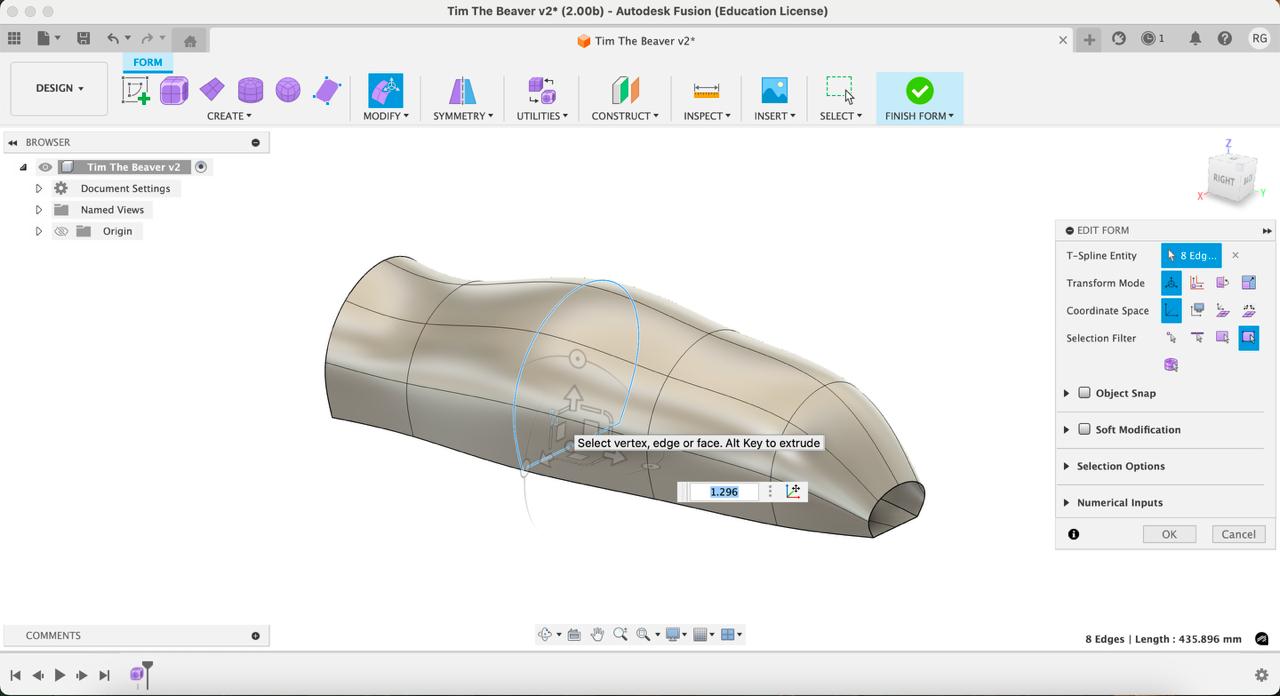This screenshot has height=696, width=1280.
Task: Click the Insert image icon
Action: point(774,91)
